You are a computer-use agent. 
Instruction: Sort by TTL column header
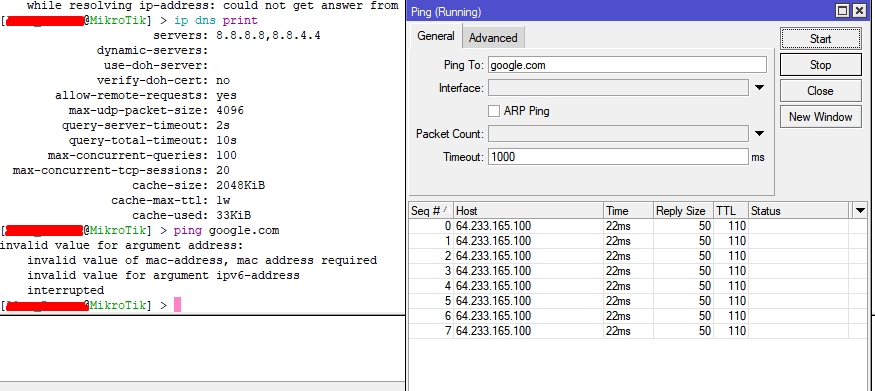pos(731,211)
